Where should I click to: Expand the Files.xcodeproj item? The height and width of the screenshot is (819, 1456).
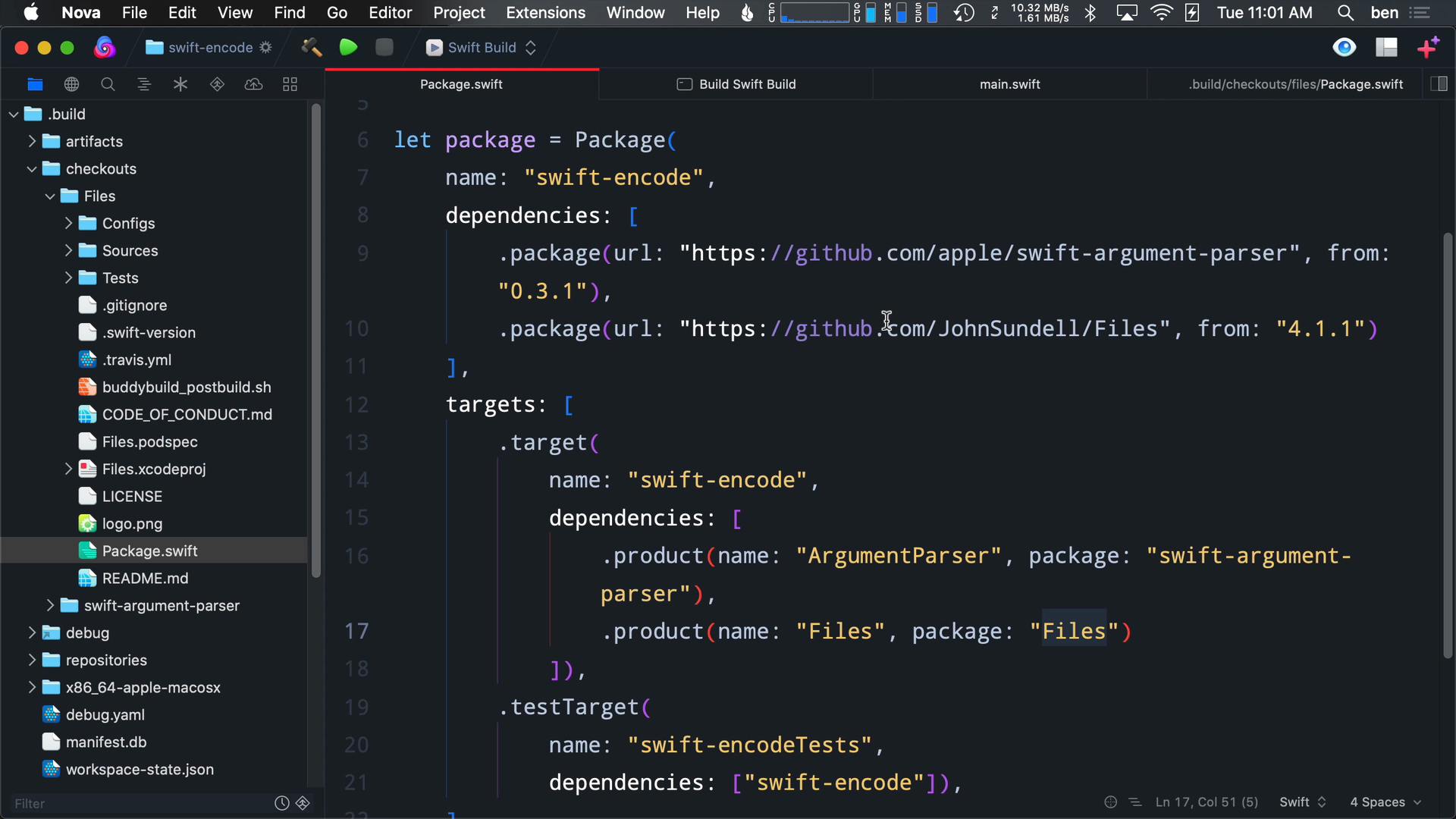pyautogui.click(x=68, y=469)
